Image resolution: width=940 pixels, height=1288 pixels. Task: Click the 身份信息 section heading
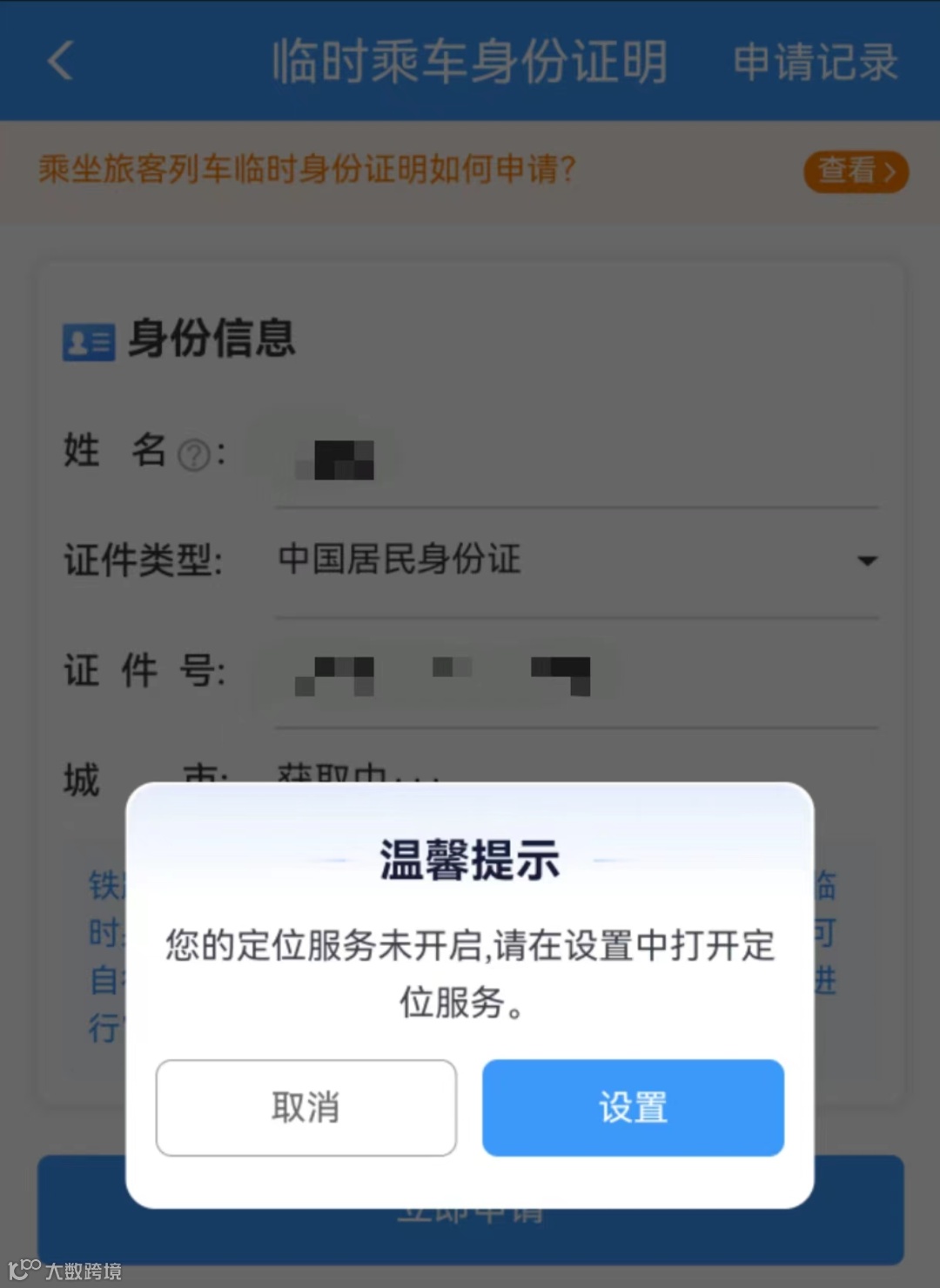point(212,339)
